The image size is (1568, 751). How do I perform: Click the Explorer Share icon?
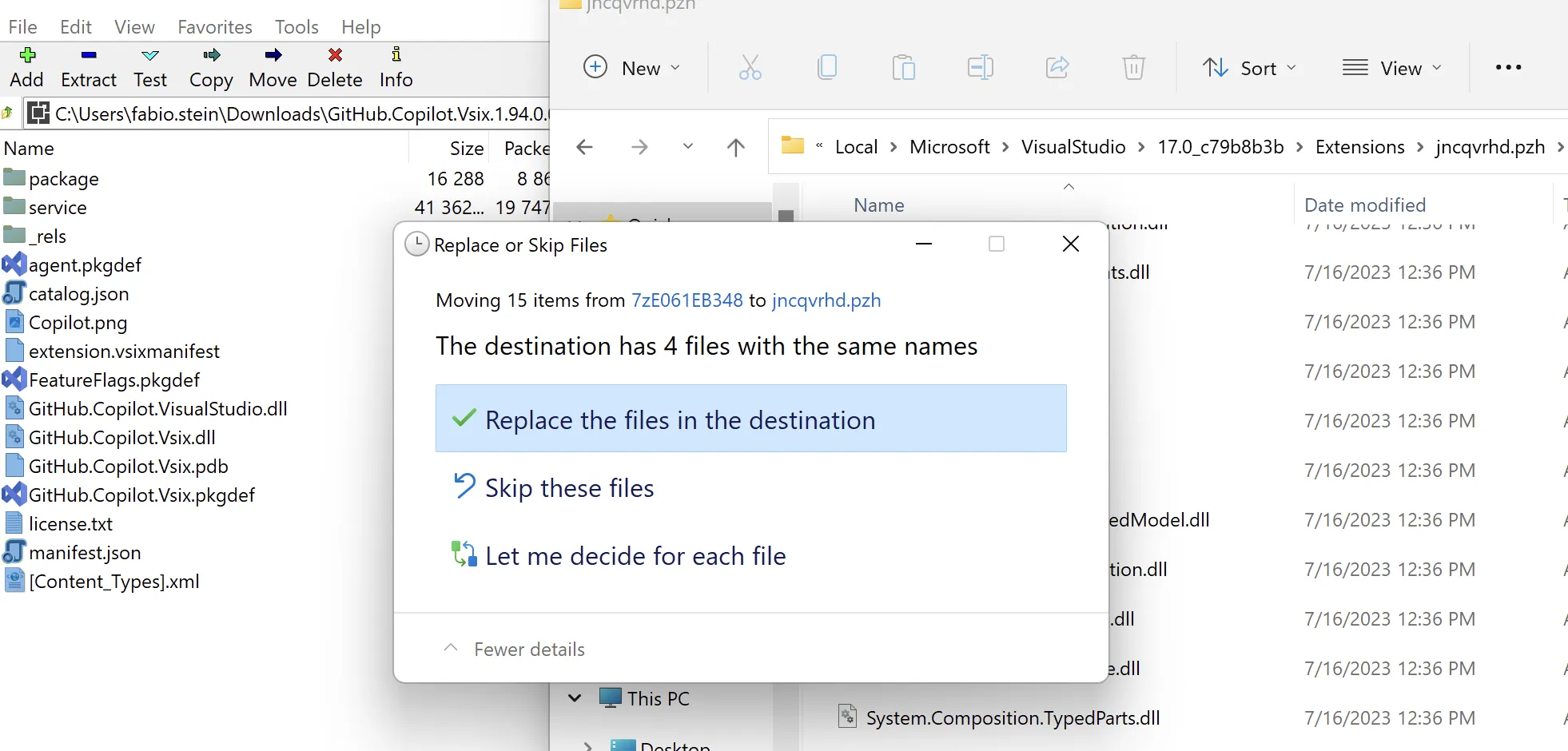1057,67
